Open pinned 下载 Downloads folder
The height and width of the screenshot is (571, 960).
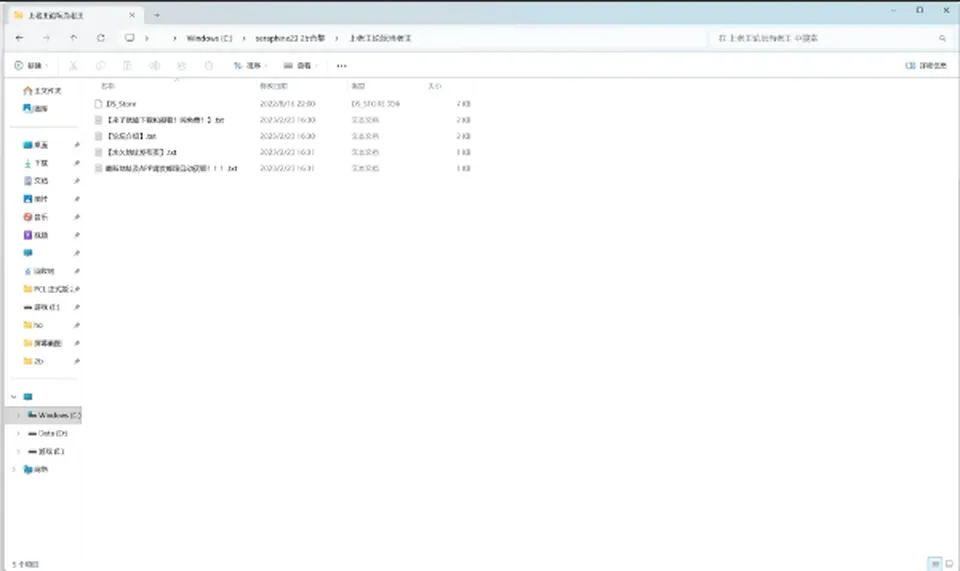pos(36,163)
